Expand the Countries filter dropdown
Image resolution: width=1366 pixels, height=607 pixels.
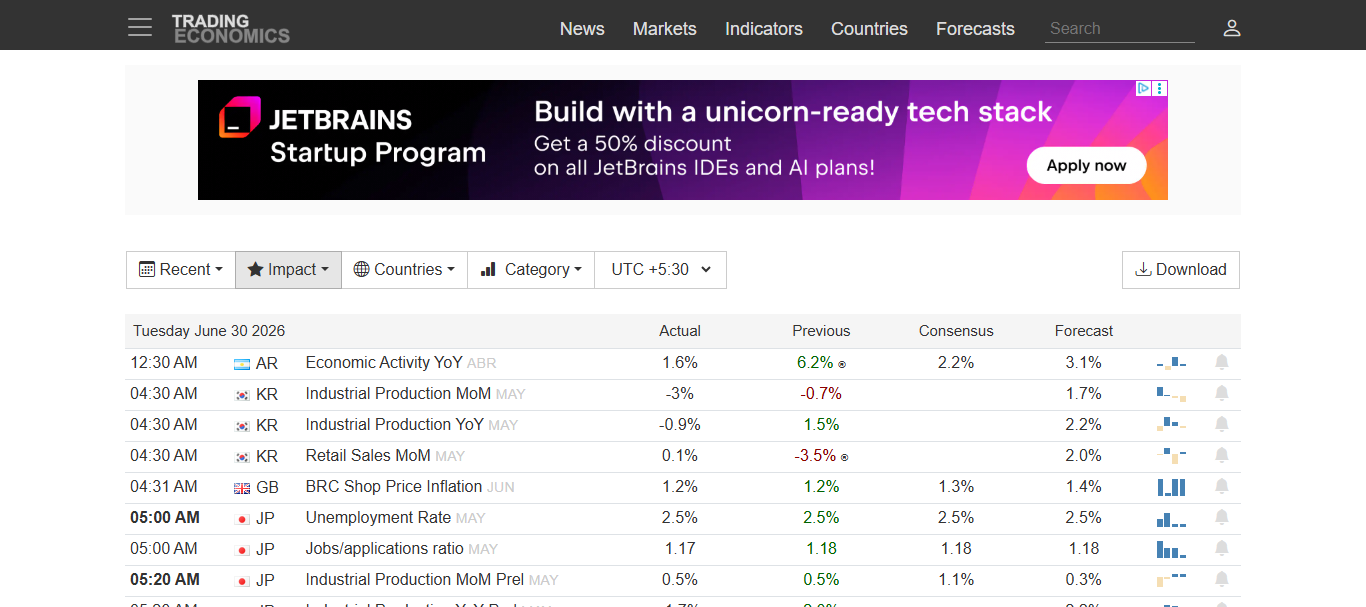coord(404,269)
